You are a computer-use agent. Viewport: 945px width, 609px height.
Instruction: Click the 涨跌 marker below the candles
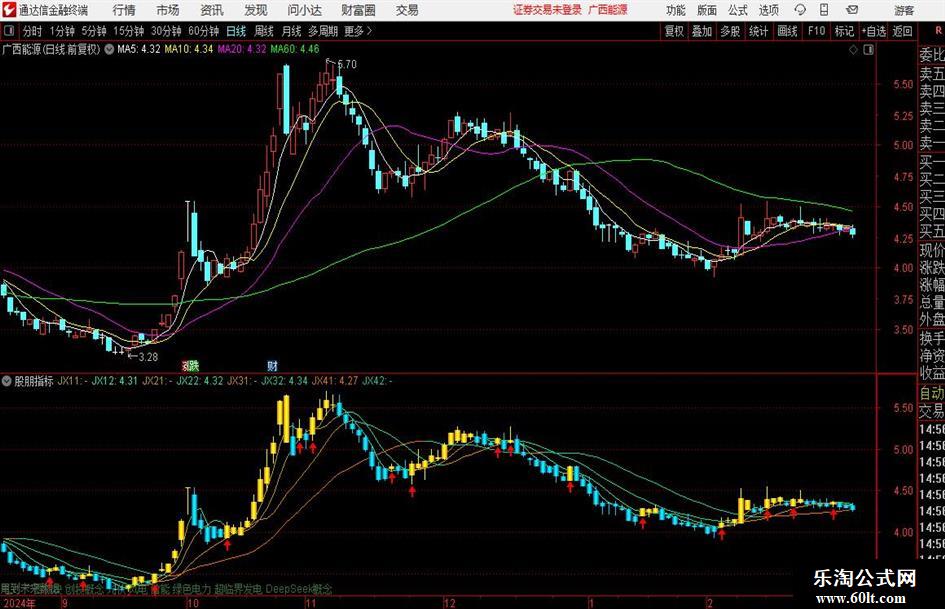click(x=190, y=365)
